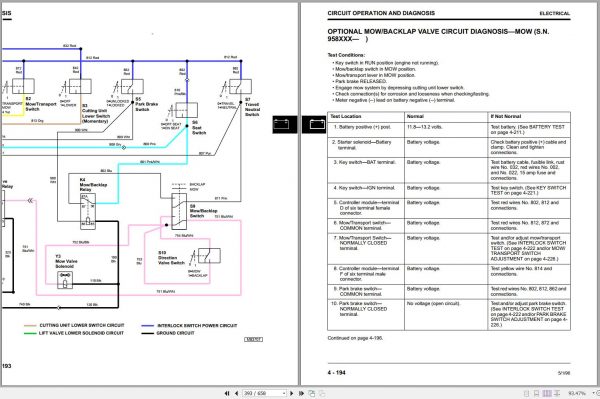Screen dimensions: 600x399
Task: Click the greyed next view icon
Action: (x=322, y=393)
